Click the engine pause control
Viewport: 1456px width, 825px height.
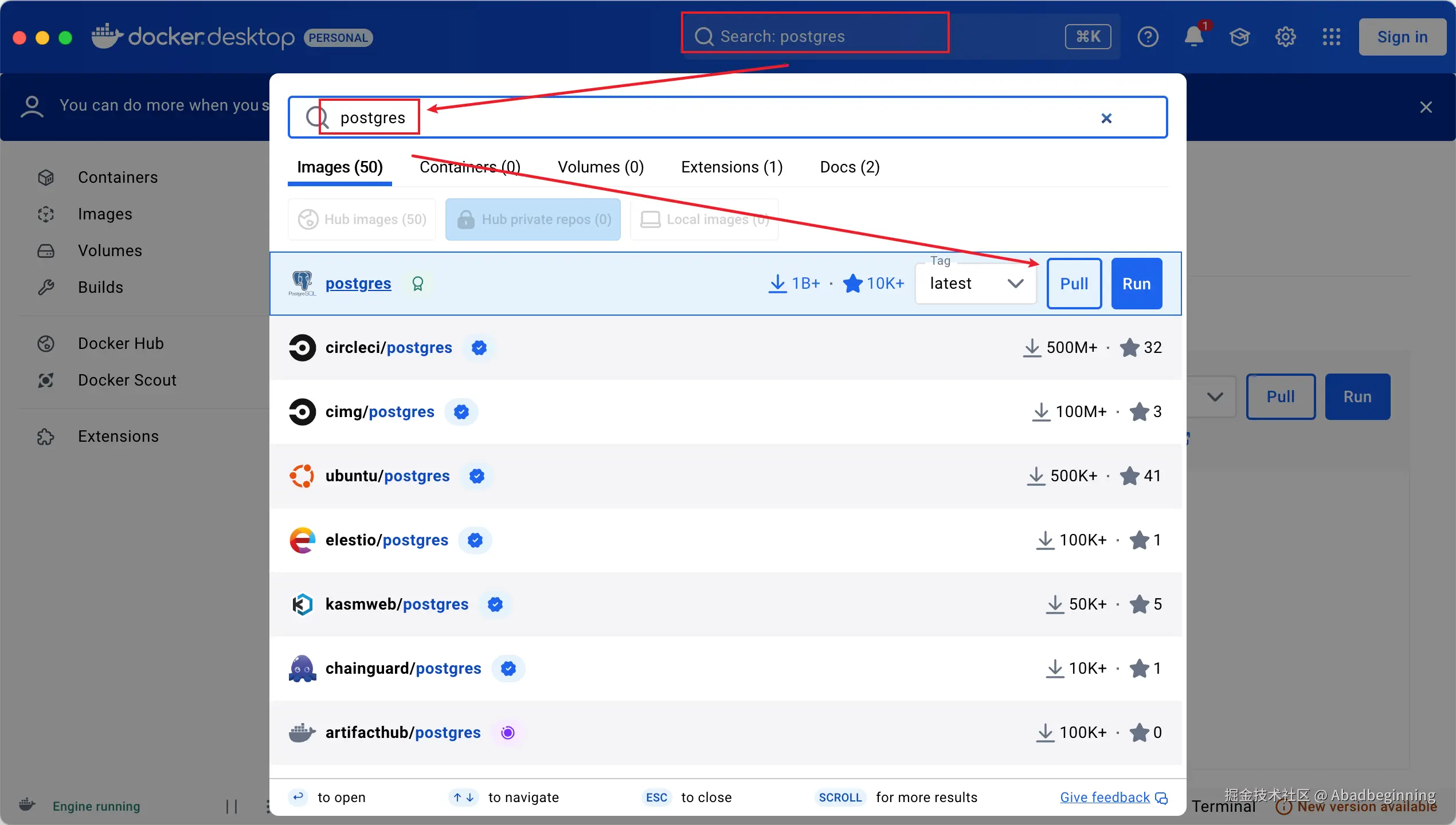[232, 806]
